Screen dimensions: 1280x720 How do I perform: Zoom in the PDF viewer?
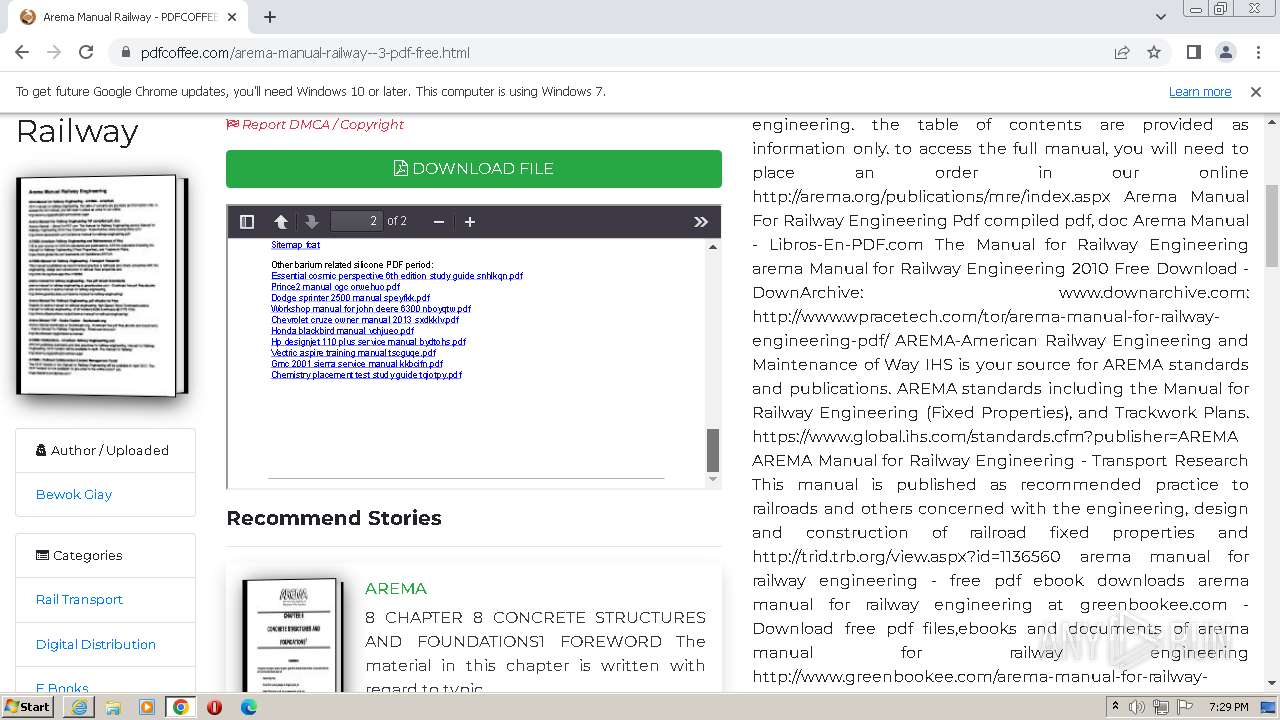click(470, 221)
